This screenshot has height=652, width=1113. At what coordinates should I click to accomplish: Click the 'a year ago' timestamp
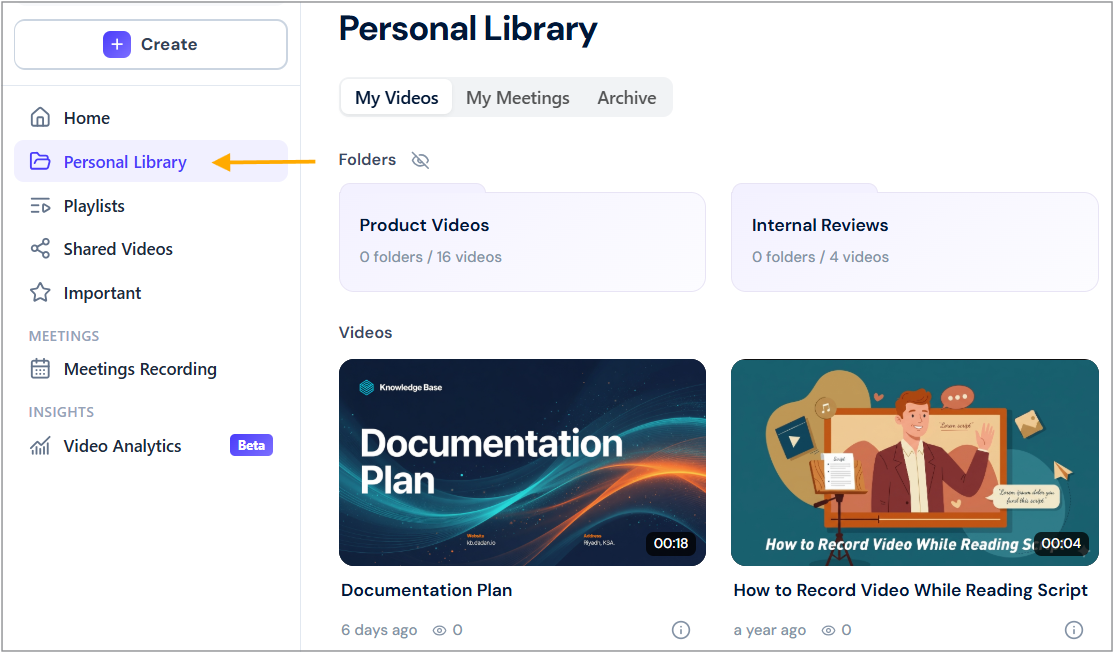769,630
